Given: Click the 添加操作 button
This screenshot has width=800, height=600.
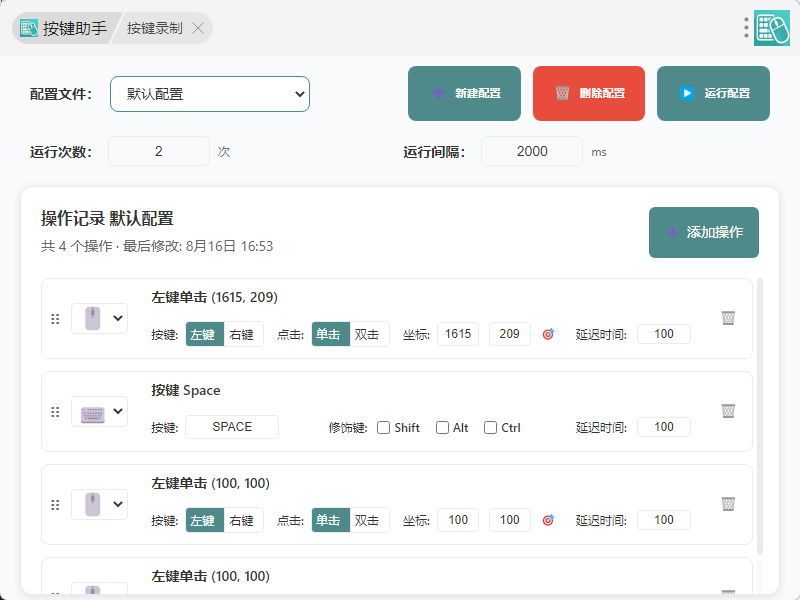Looking at the screenshot, I should [x=704, y=232].
